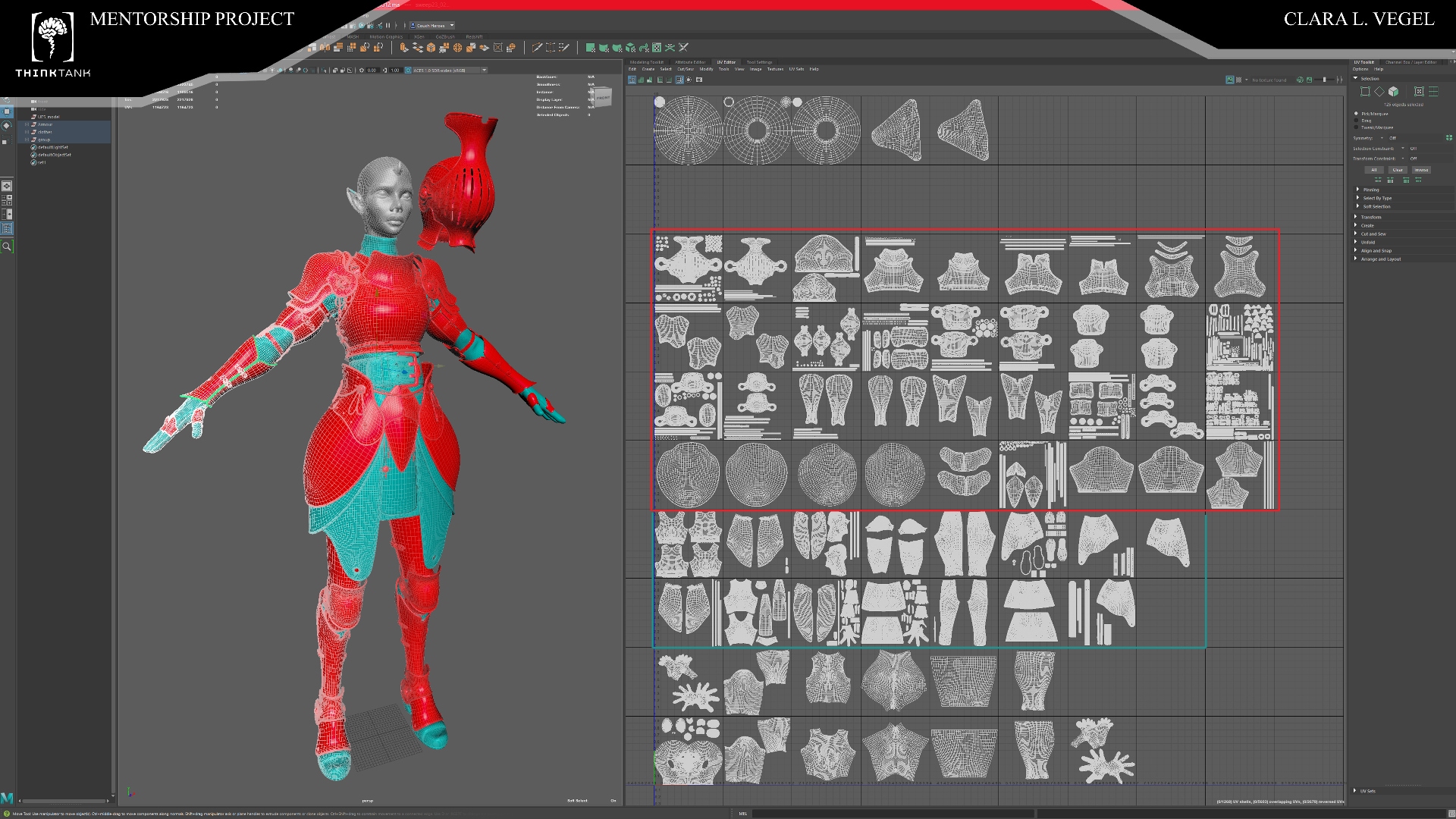Select the UV shell mode cube icon
This screenshot has height=819, width=1456.
[x=1393, y=92]
